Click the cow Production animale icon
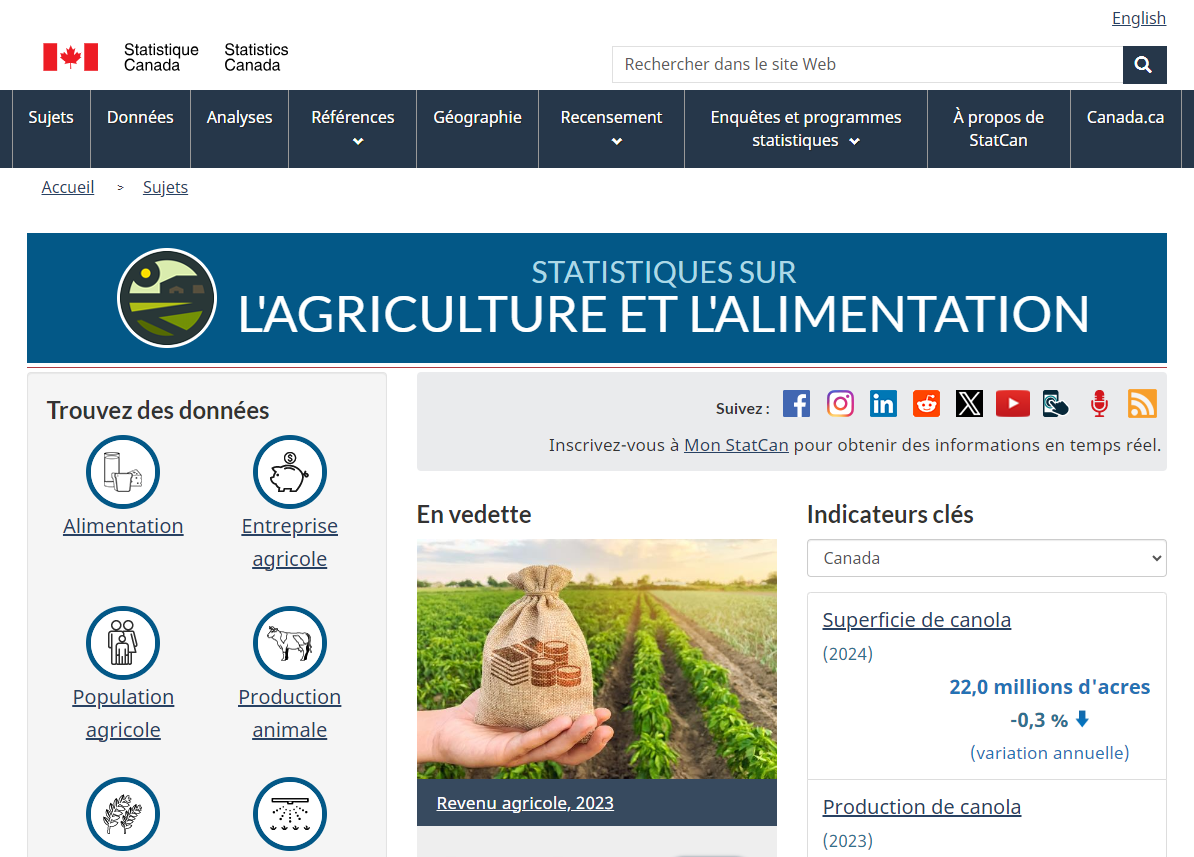This screenshot has width=1194, height=857. [289, 643]
